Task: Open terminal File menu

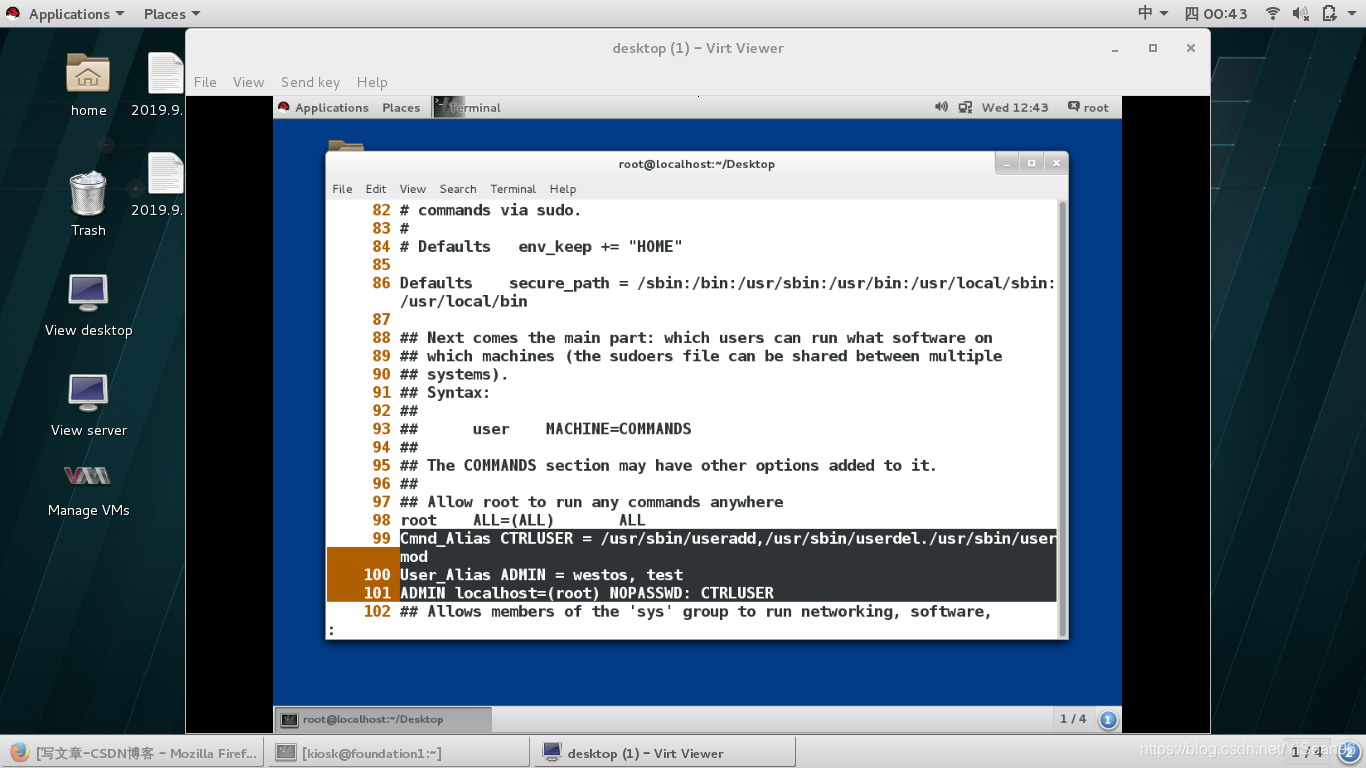Action: [x=342, y=188]
